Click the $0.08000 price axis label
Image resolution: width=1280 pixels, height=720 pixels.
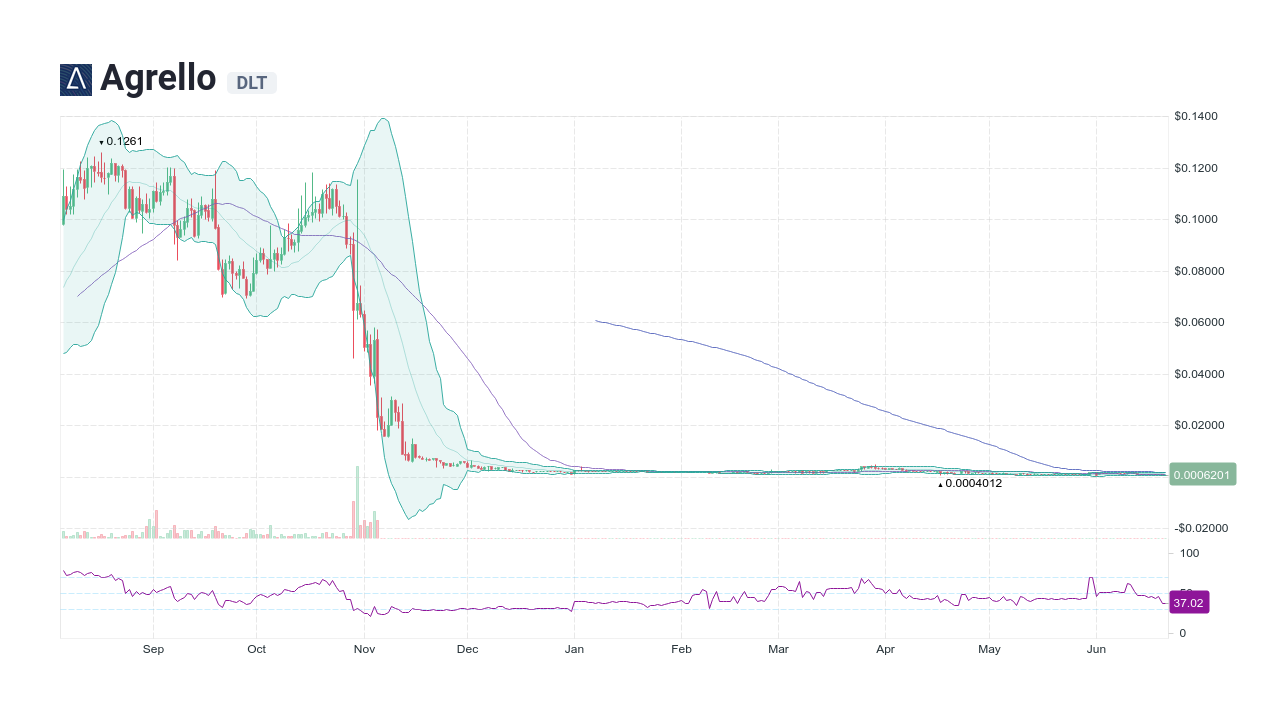click(x=1199, y=271)
